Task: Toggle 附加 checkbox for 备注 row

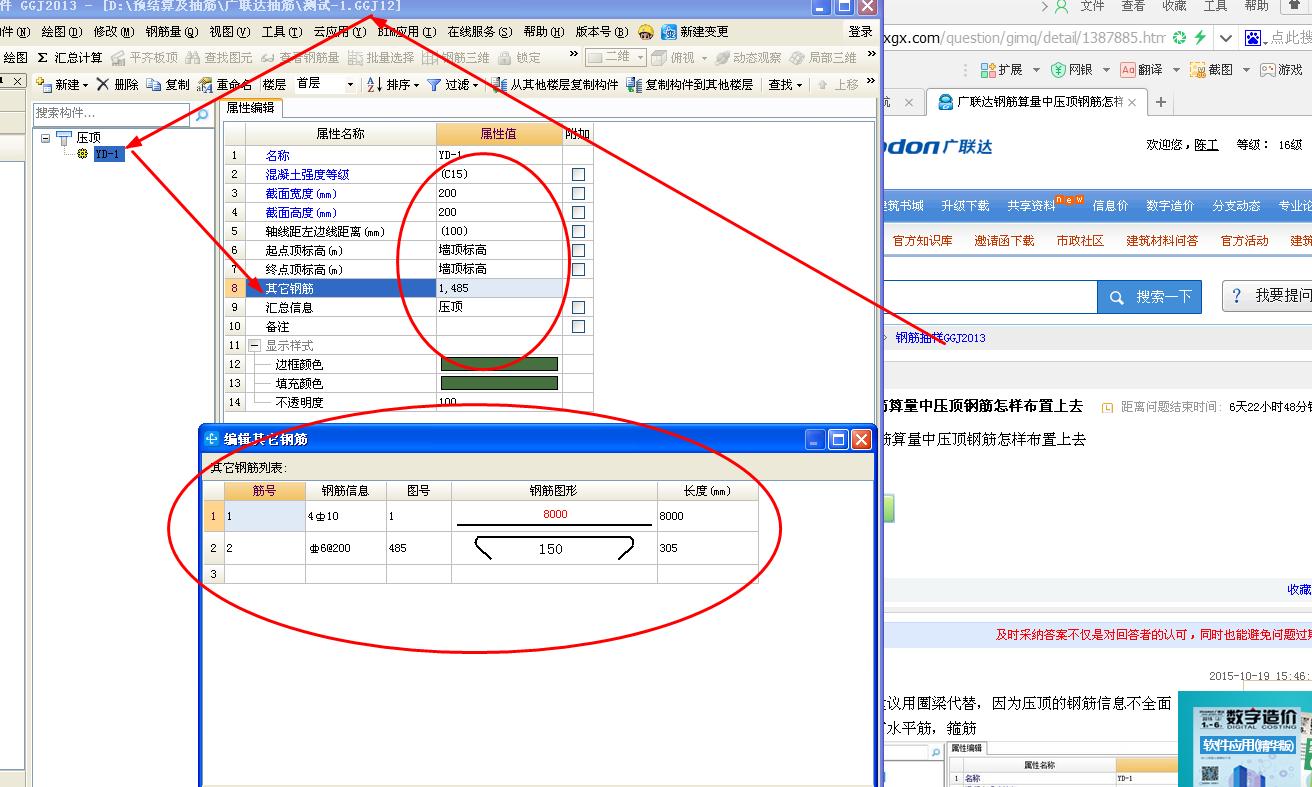Action: (x=578, y=326)
